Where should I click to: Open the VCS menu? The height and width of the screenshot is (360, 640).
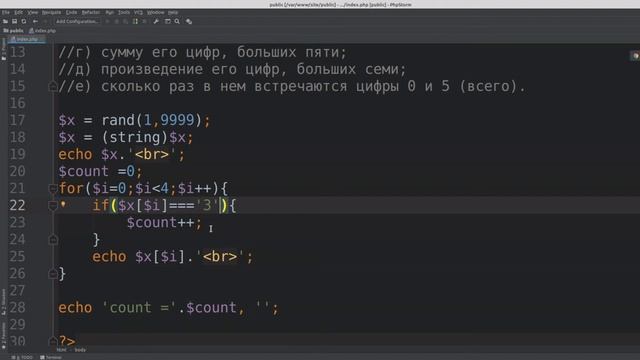[x=138, y=13]
